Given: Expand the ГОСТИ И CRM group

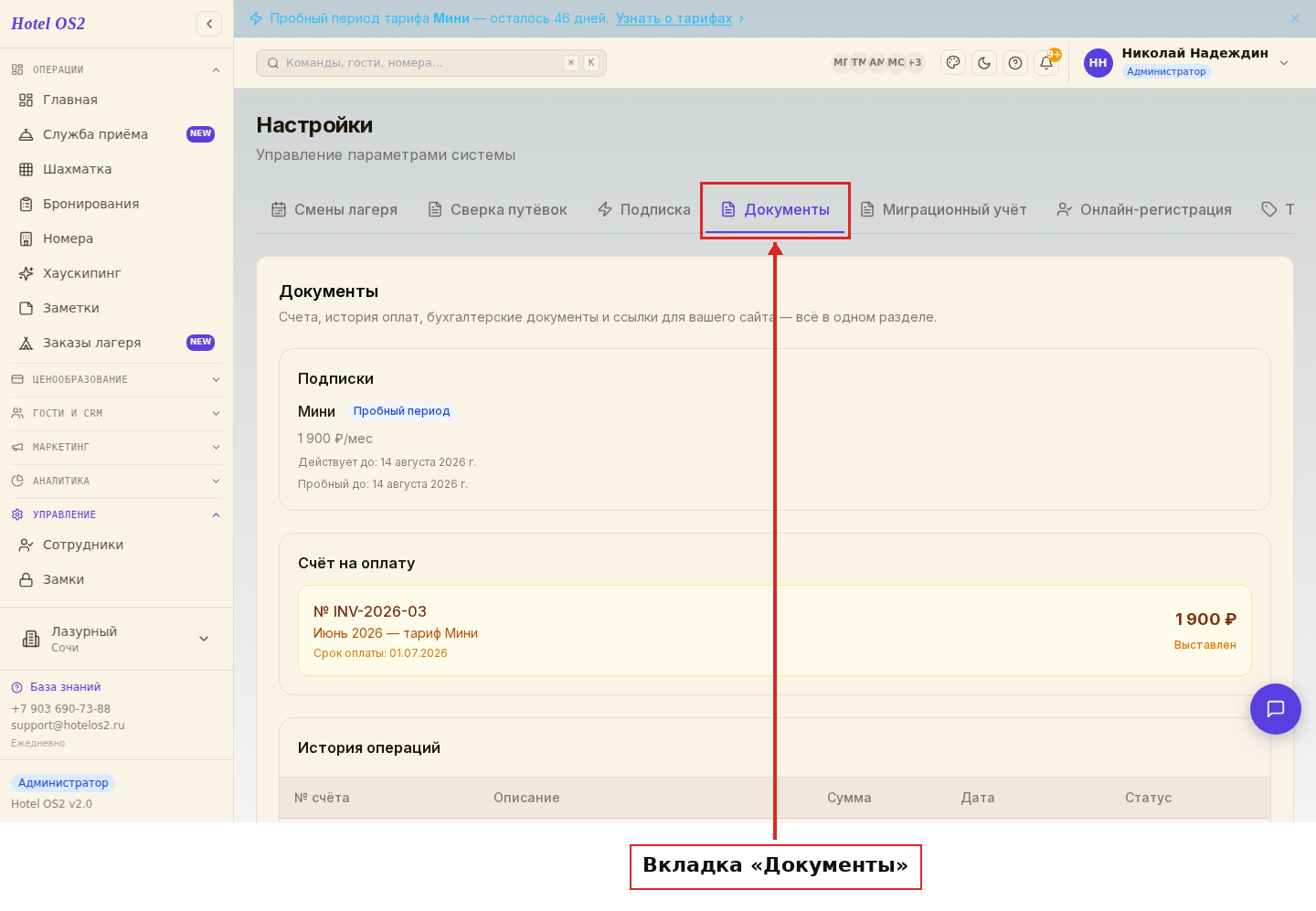Looking at the screenshot, I should [x=116, y=413].
